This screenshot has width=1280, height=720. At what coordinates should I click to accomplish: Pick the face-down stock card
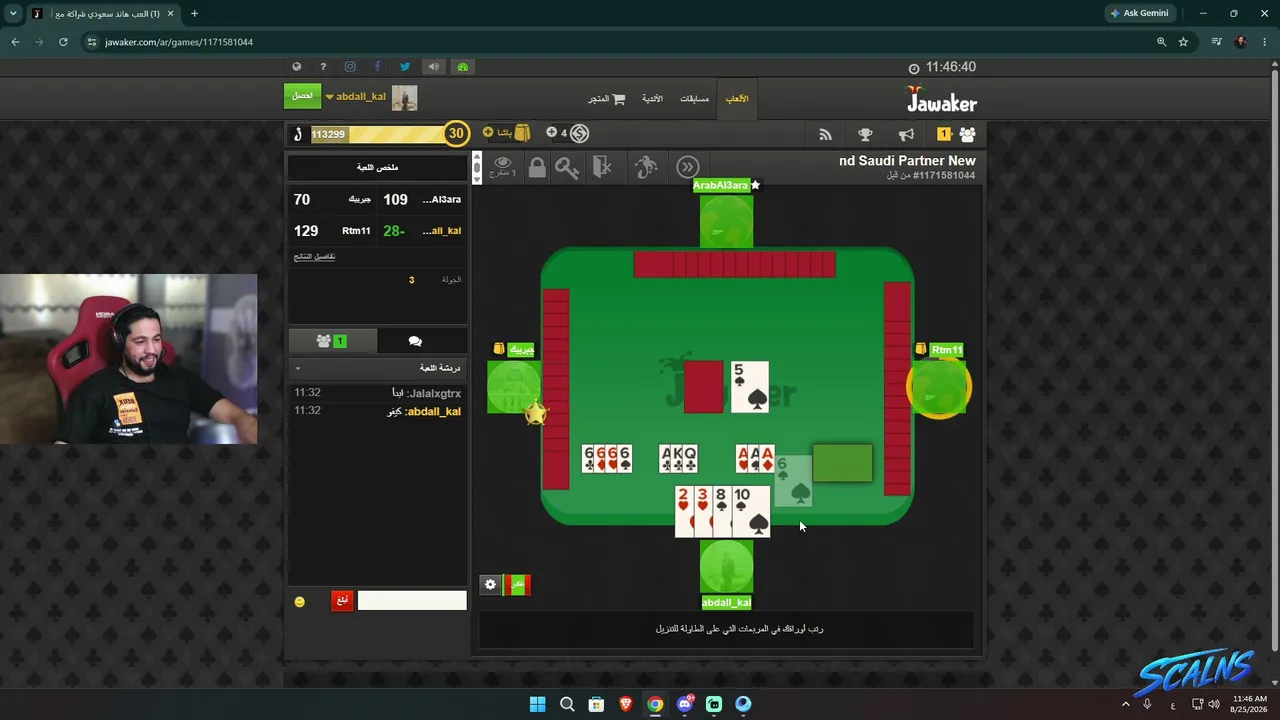tap(703, 387)
